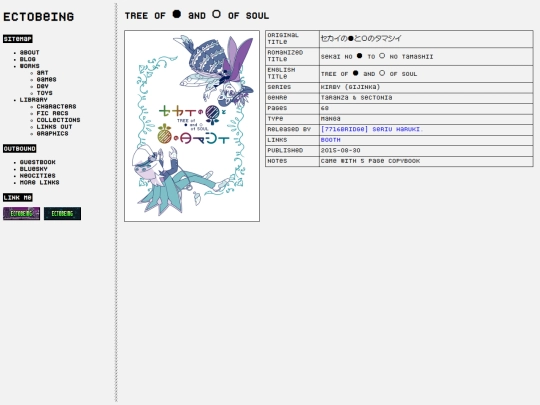Viewport: 540px width, 405px height.
Task: Visit the Neocities link
Action: click(x=38, y=175)
